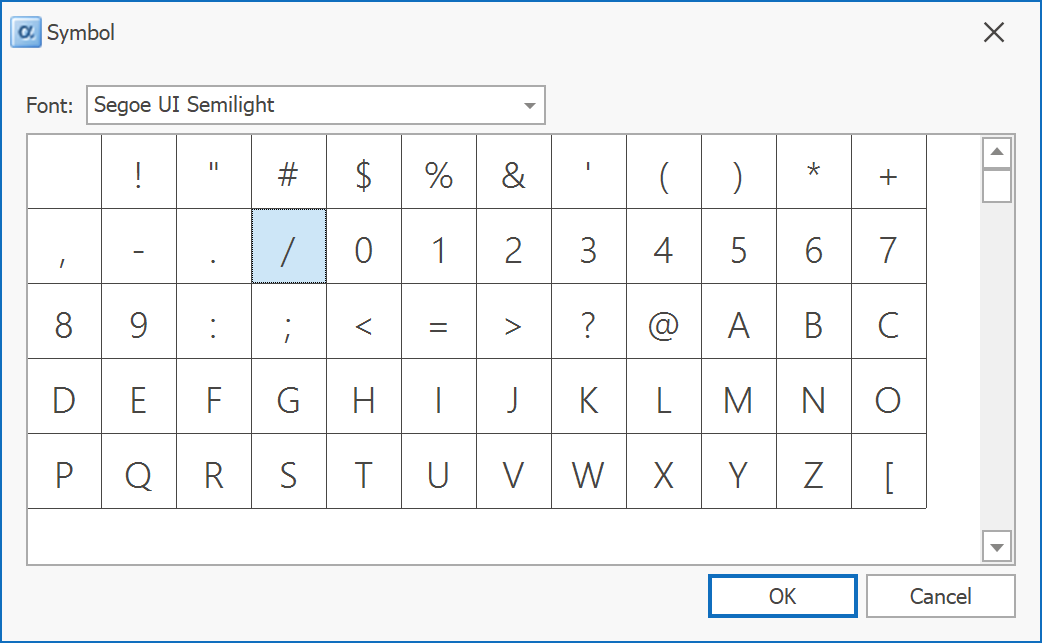Click the hash # symbol cell
This screenshot has width=1042, height=643.
tap(289, 172)
